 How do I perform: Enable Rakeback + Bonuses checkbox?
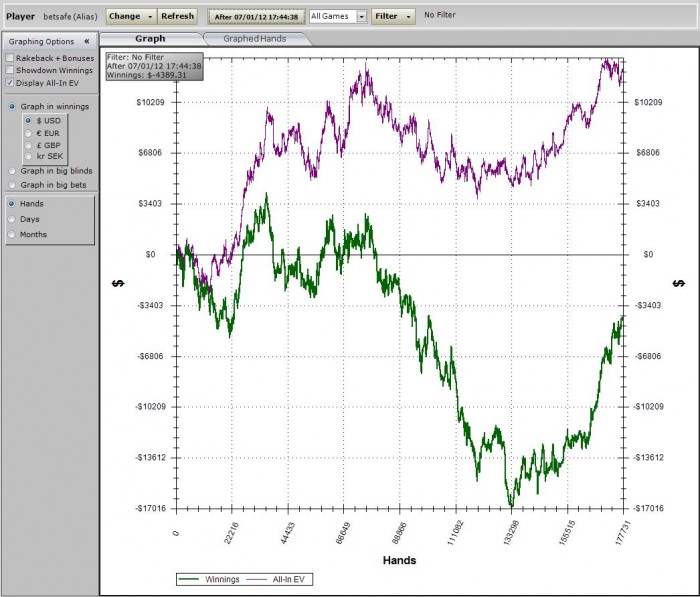click(9, 58)
